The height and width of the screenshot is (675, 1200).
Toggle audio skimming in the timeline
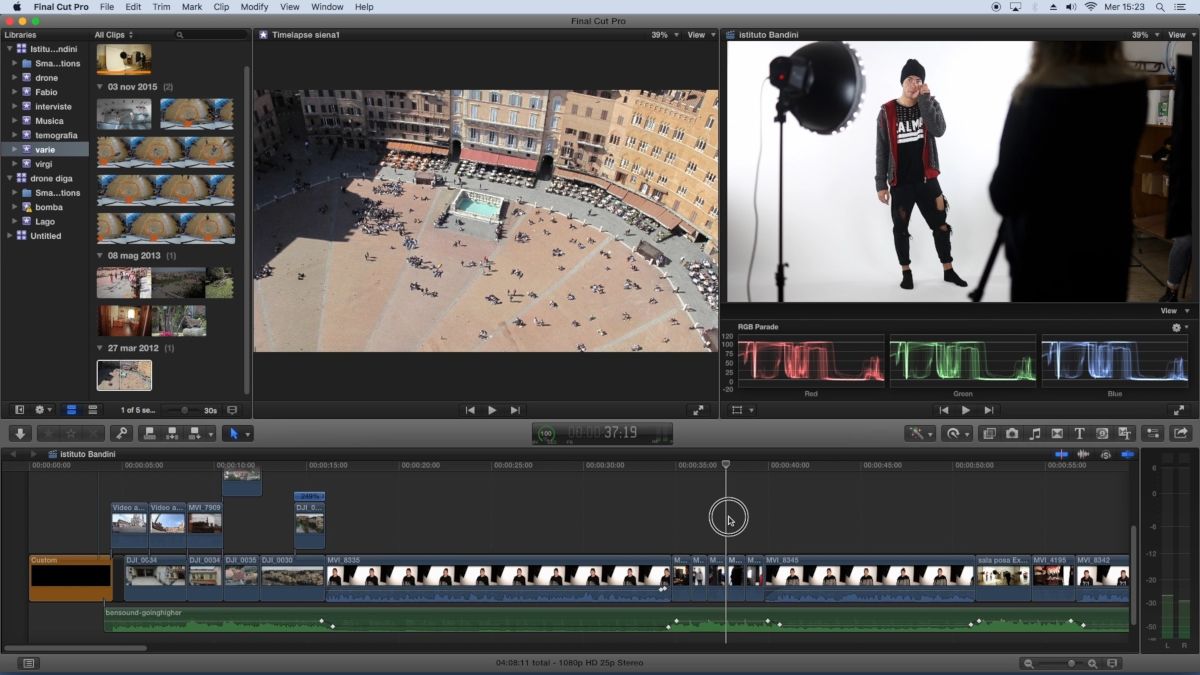click(x=1083, y=454)
